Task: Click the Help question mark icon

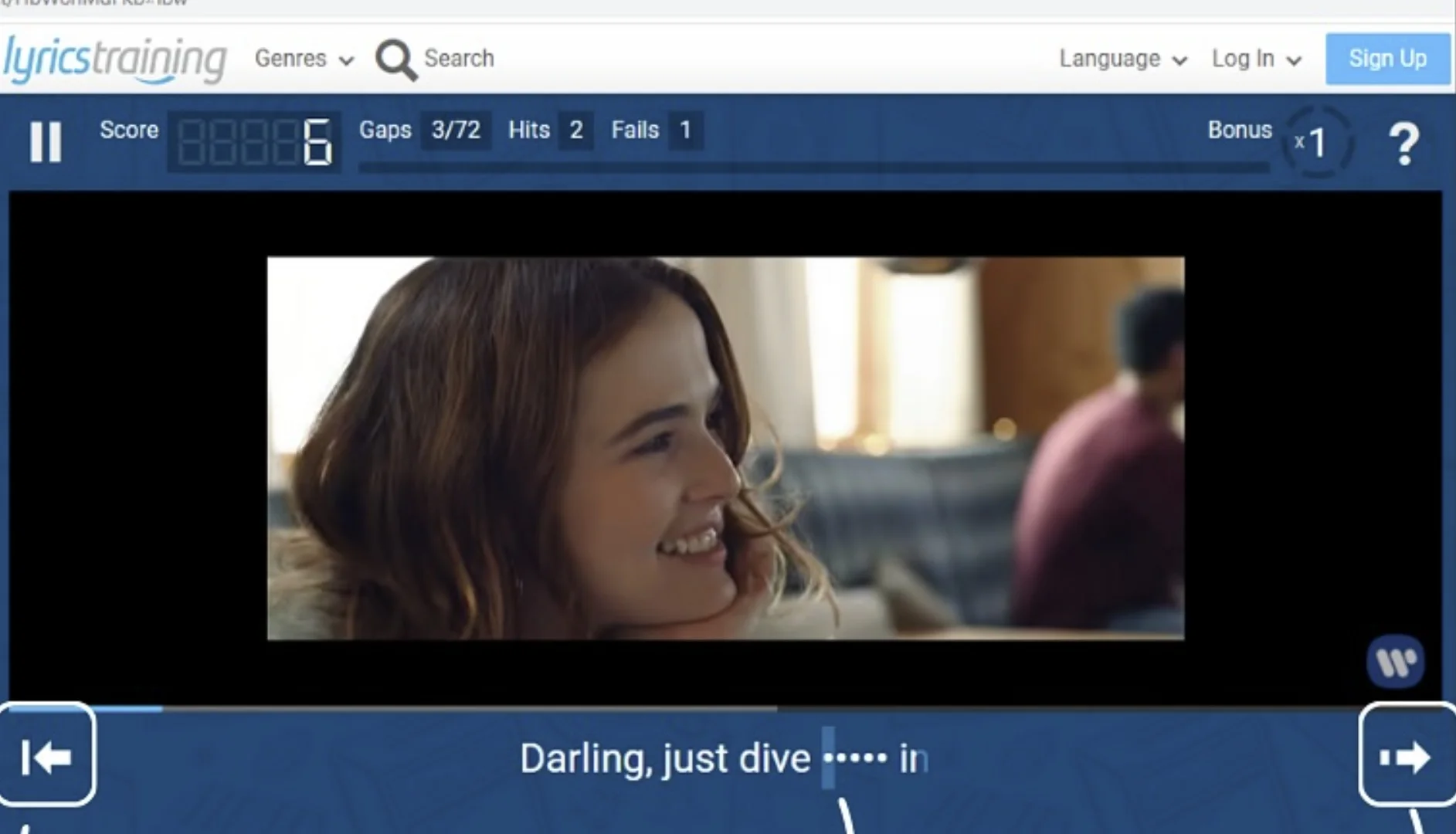Action: 1404,141
